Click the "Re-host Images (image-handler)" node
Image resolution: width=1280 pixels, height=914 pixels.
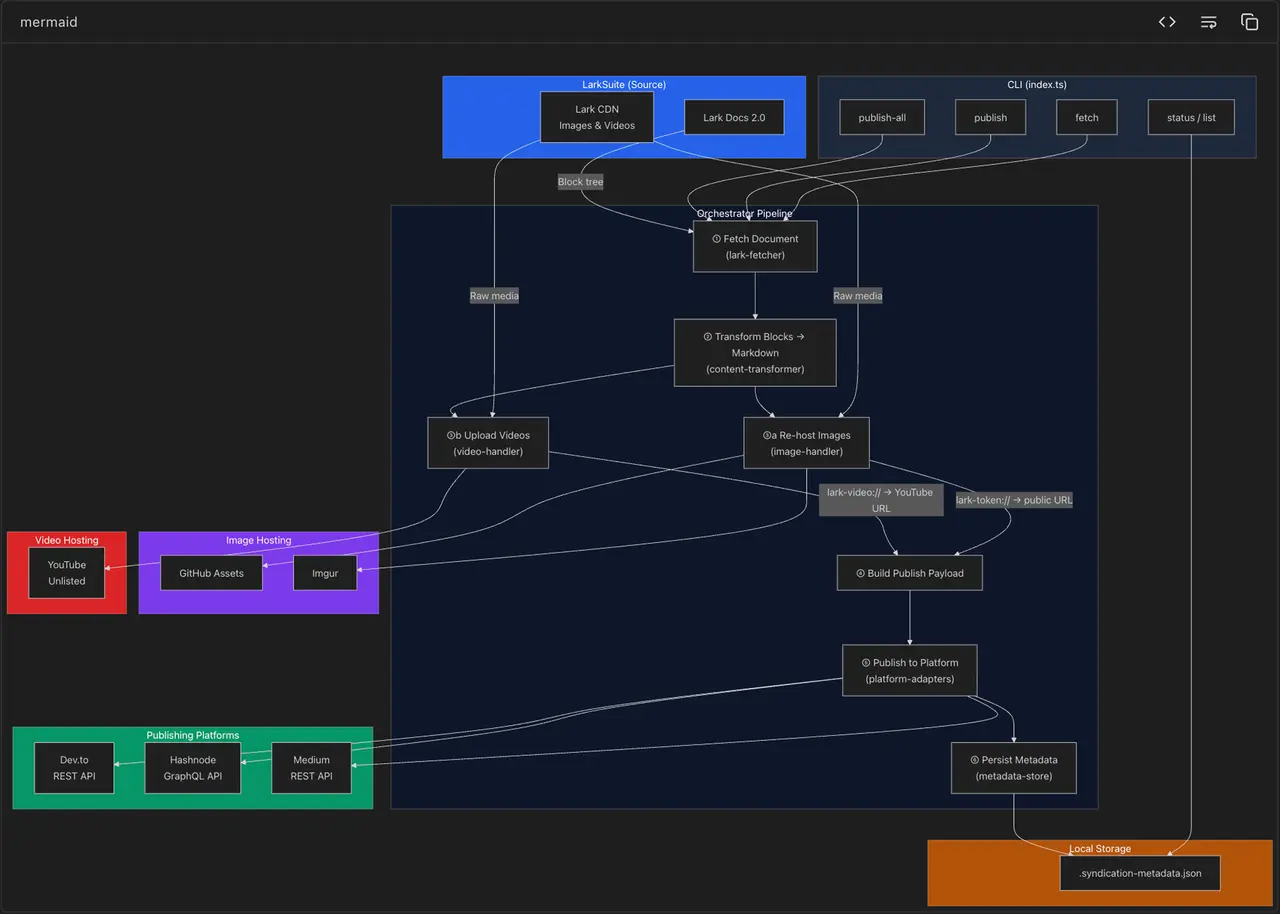806,442
